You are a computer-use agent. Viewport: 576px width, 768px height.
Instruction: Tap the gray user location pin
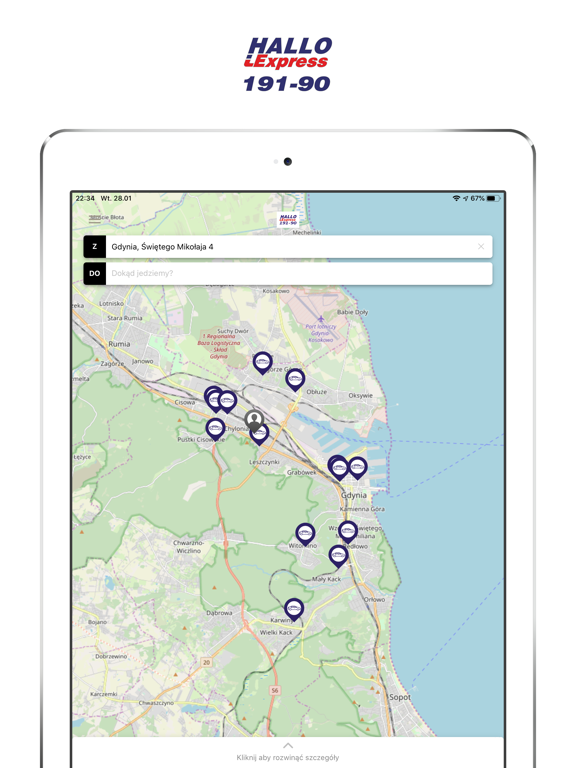pos(254,422)
